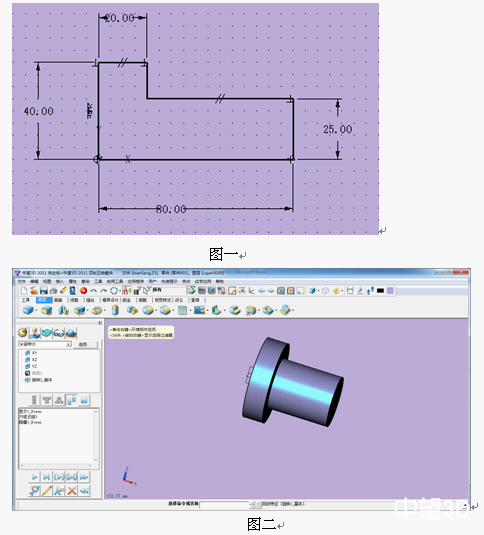This screenshot has width=484, height=535.
Task: Click the rewind history button
Action: pos(84,491)
